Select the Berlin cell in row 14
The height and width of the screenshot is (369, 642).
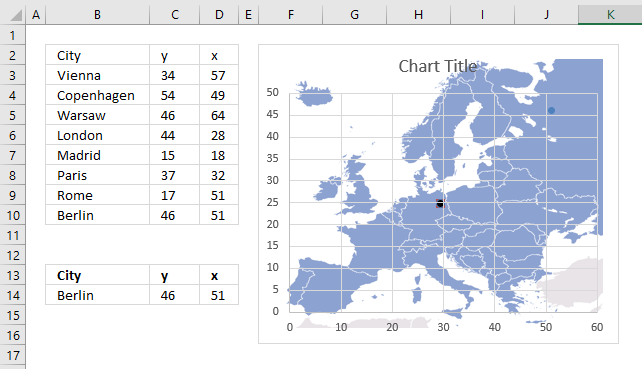click(97, 295)
